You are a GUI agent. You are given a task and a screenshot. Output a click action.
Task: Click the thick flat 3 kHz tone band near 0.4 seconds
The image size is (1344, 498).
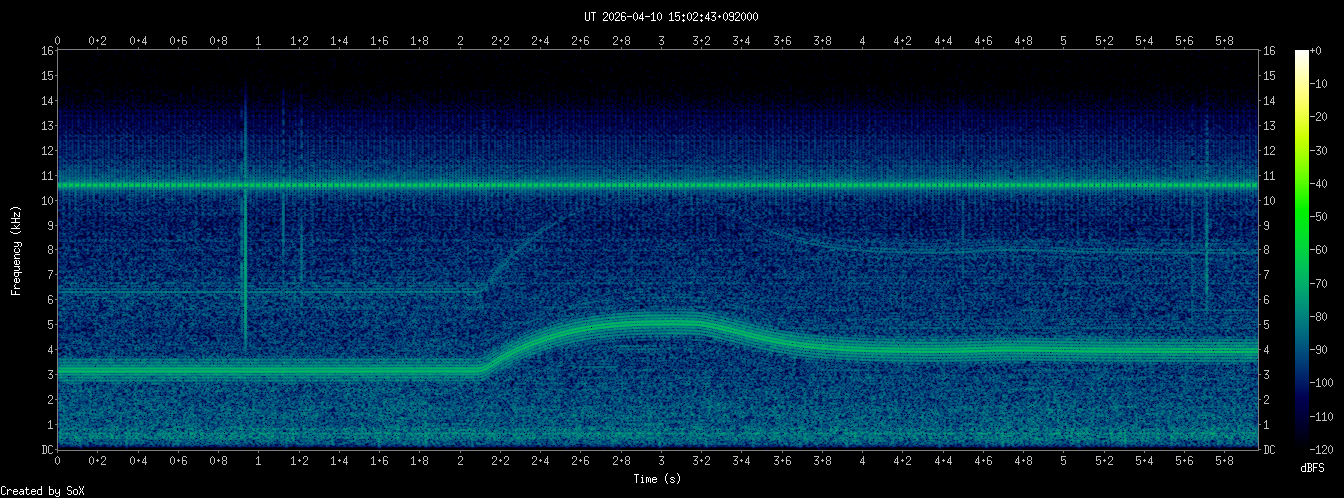pos(138,371)
